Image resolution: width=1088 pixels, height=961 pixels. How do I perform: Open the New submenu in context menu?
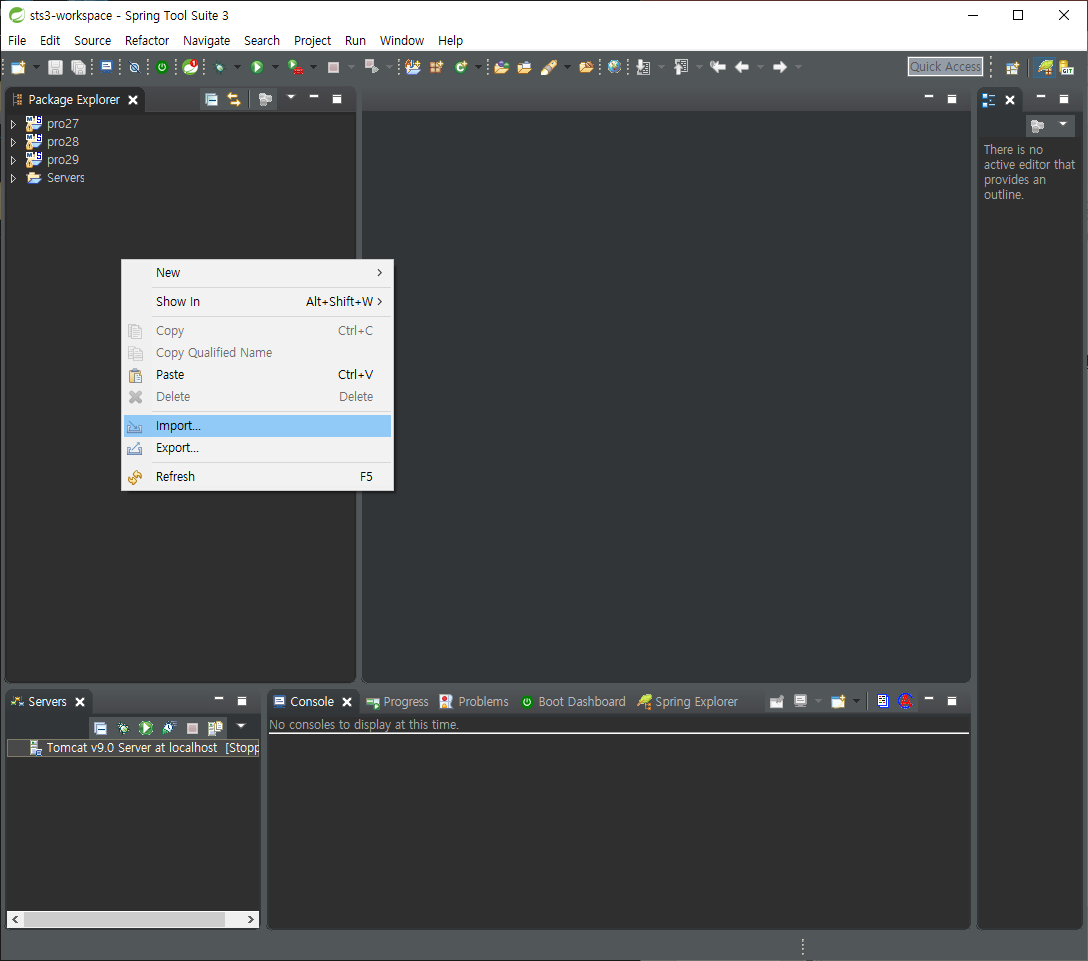tap(257, 273)
